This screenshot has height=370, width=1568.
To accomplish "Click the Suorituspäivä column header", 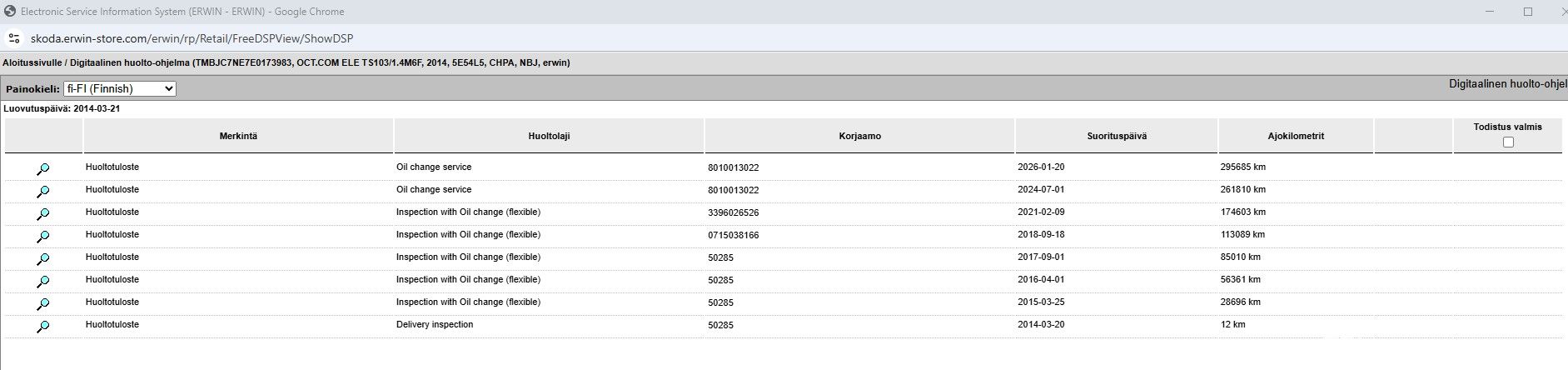I will [x=1117, y=136].
